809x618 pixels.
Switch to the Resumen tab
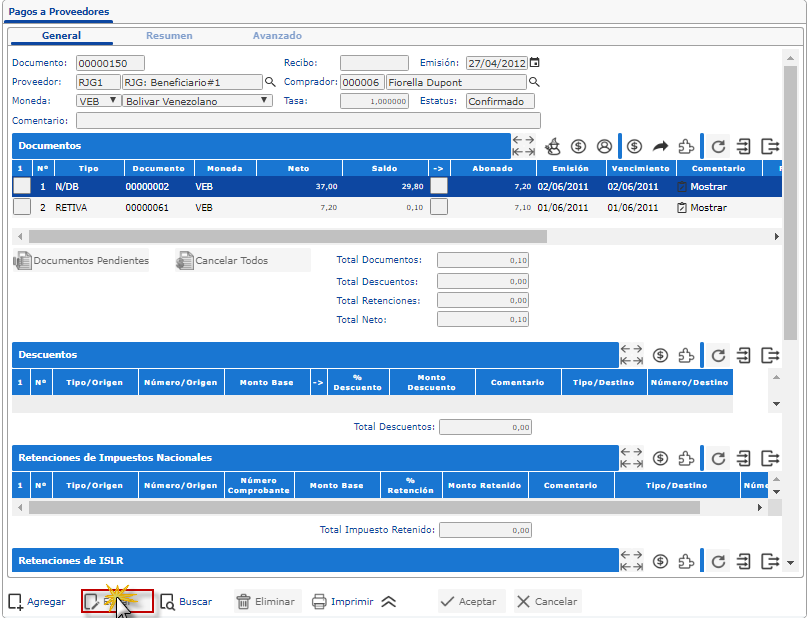[x=169, y=35]
